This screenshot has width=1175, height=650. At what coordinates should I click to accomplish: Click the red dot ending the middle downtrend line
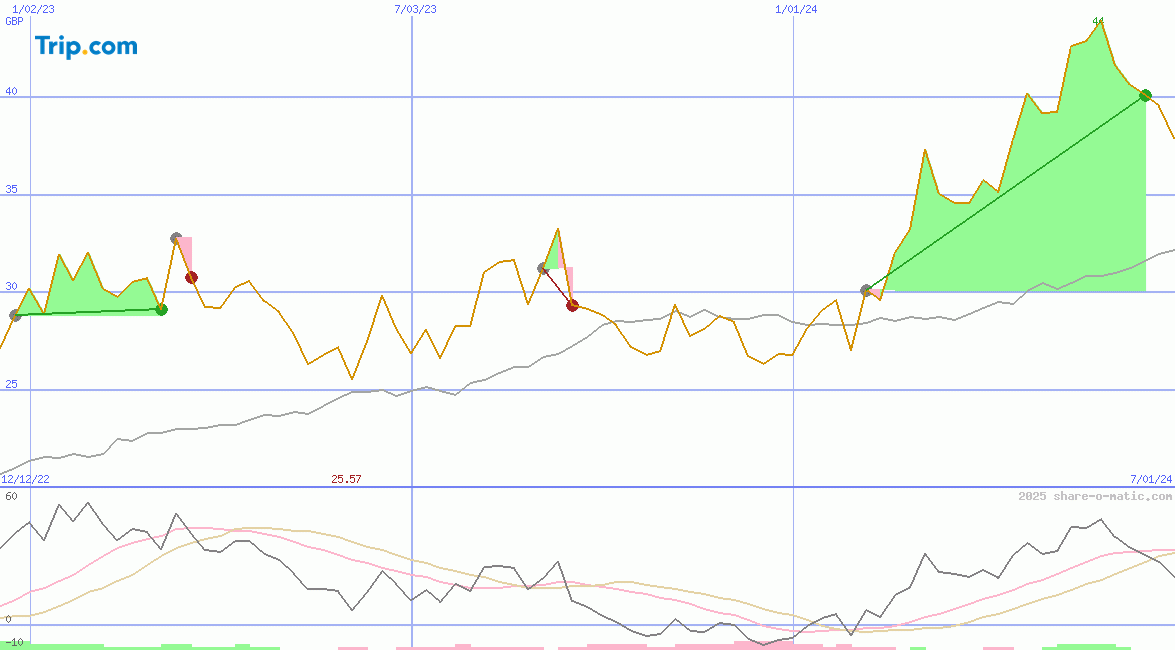(572, 305)
